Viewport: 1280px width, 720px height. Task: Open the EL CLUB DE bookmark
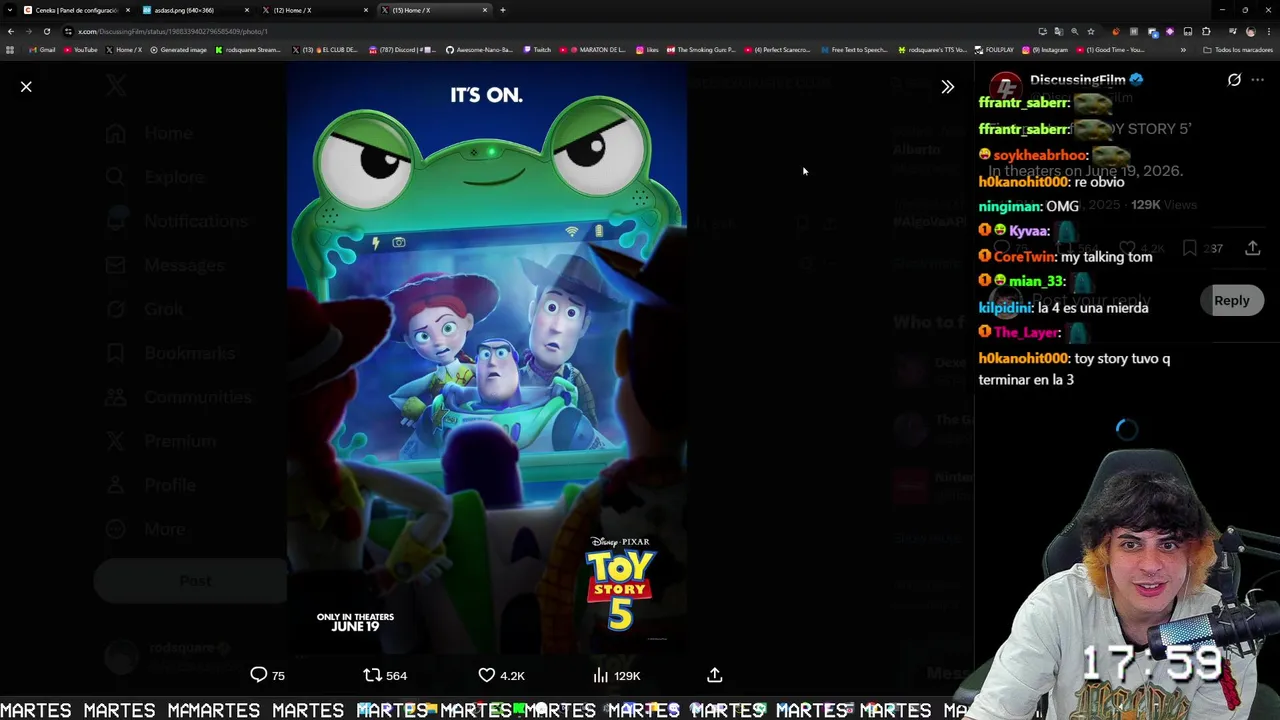(x=326, y=49)
